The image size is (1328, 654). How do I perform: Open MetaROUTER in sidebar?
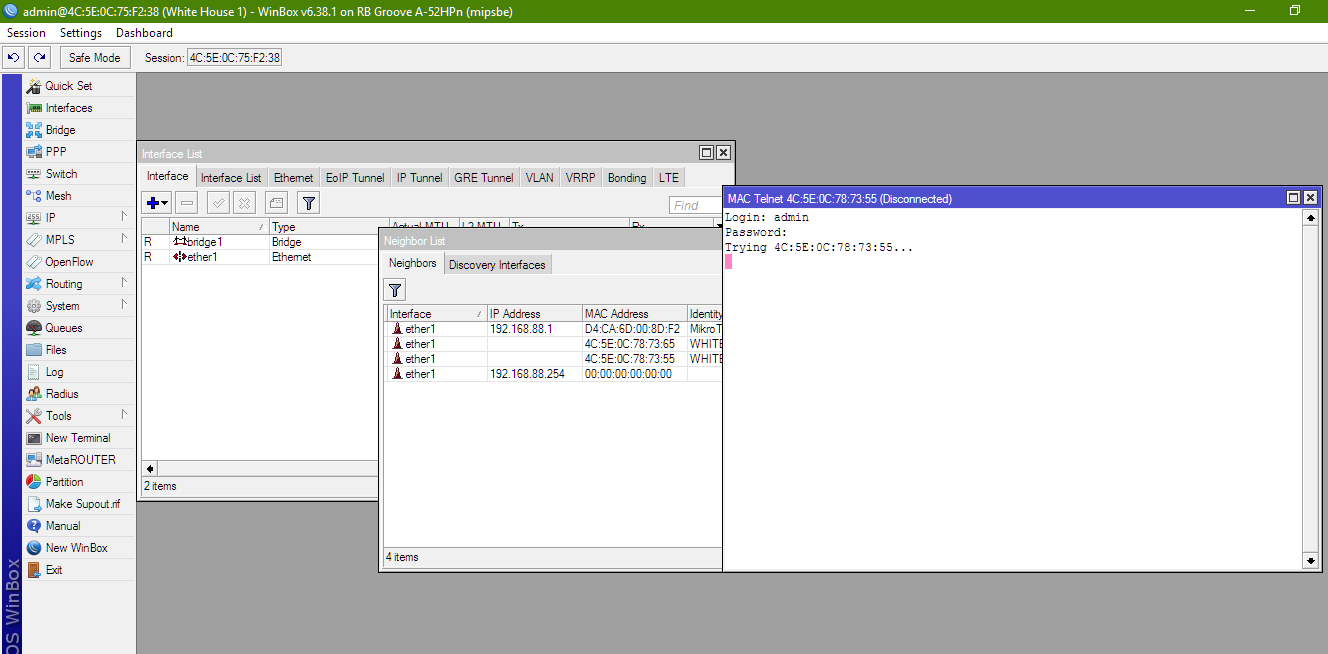79,460
